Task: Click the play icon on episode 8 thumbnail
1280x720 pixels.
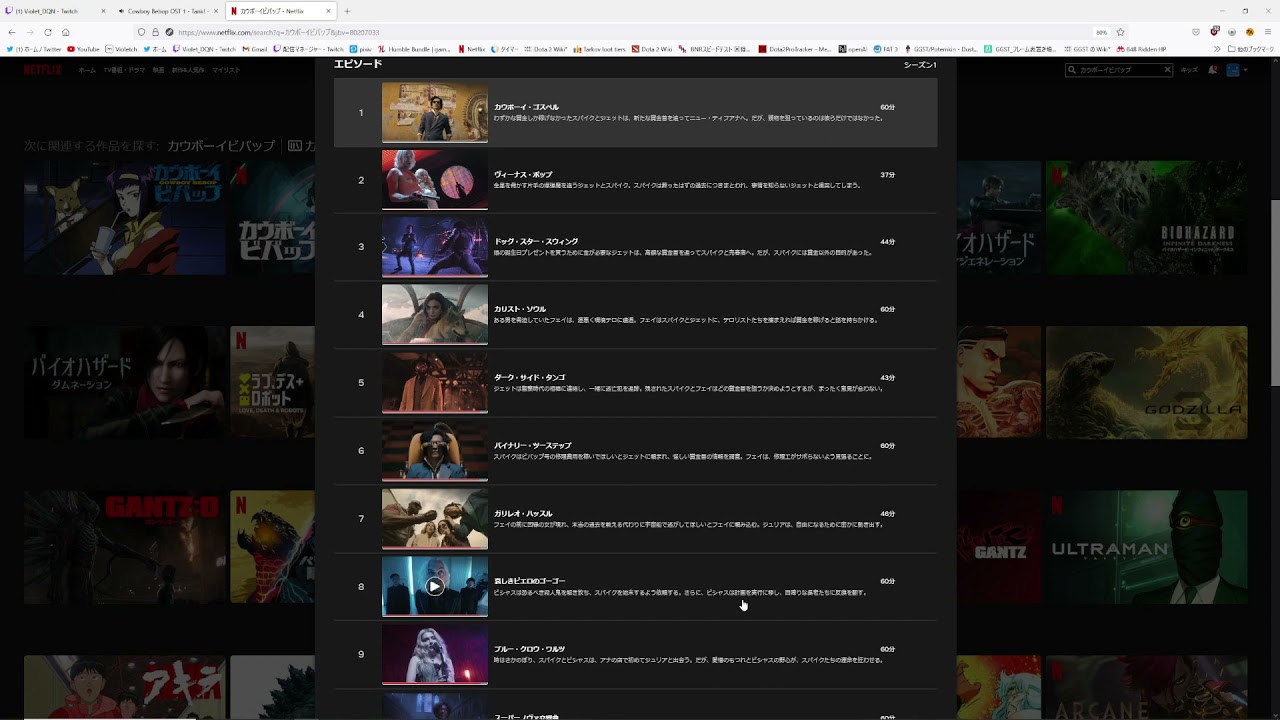Action: pos(434,587)
